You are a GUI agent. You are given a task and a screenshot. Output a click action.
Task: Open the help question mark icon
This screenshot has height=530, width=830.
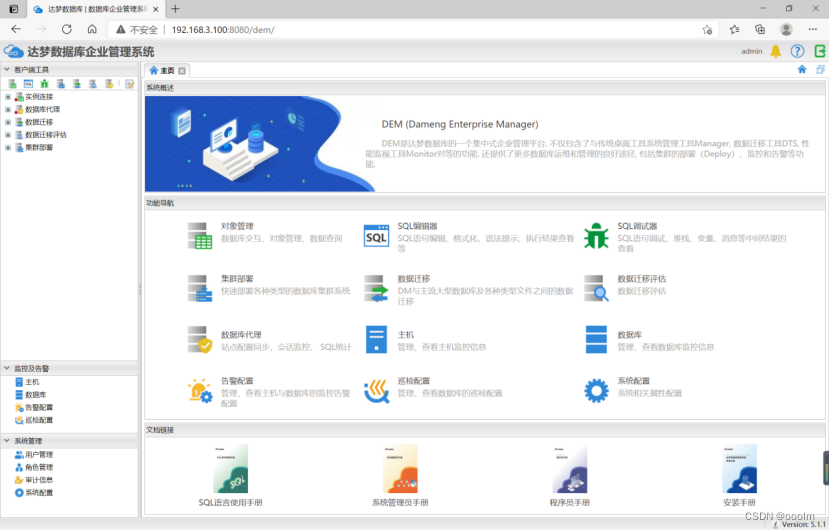coord(797,51)
